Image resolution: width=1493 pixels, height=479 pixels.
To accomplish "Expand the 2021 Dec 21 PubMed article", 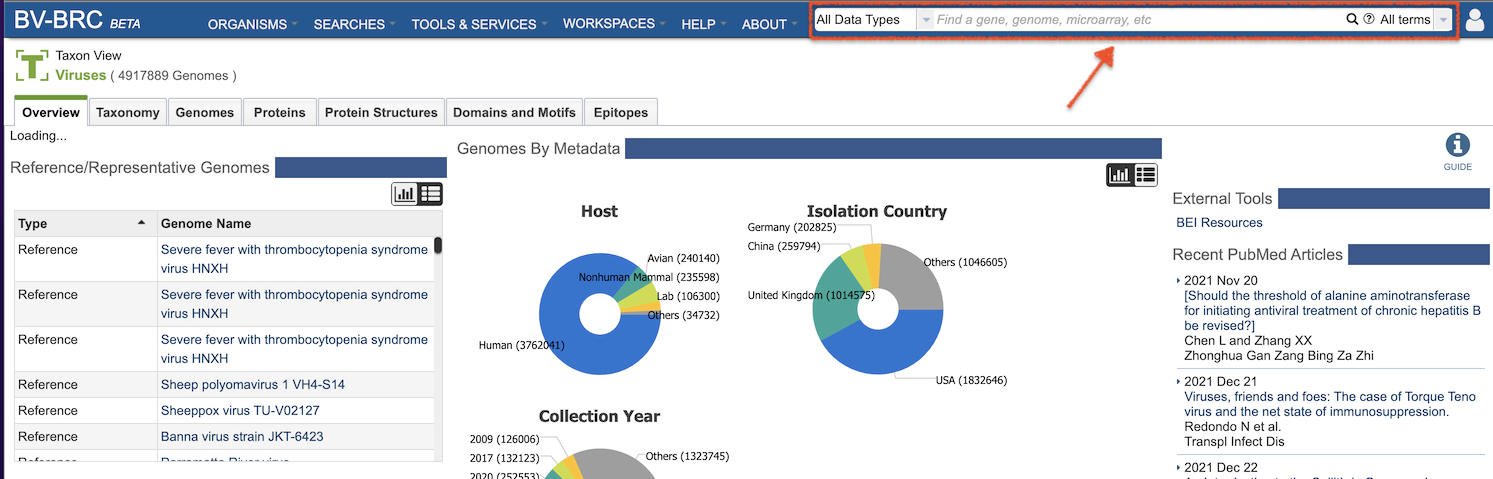I will pos(1179,382).
